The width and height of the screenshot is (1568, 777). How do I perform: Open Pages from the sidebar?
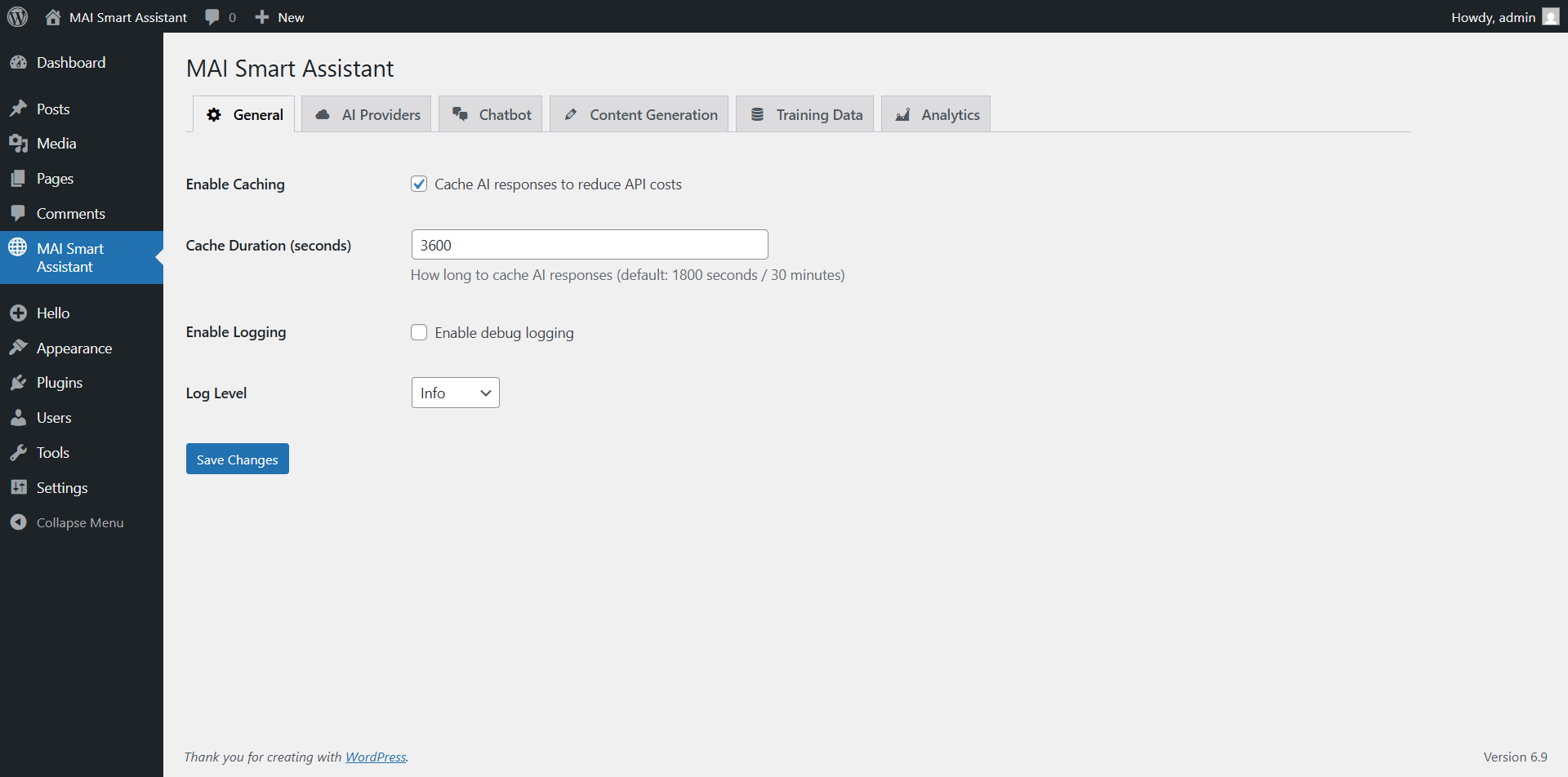82,179
